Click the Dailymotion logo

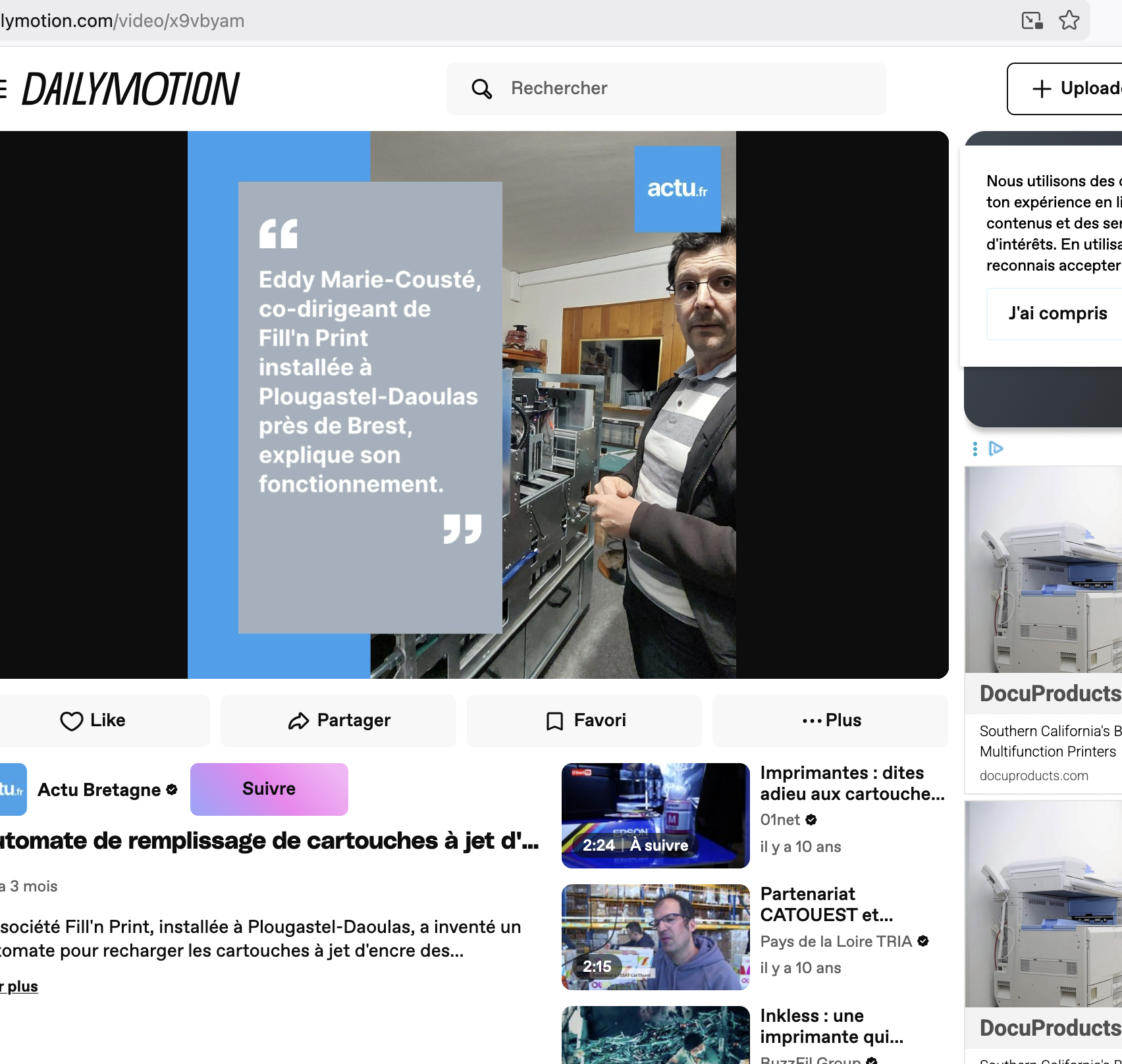[131, 90]
